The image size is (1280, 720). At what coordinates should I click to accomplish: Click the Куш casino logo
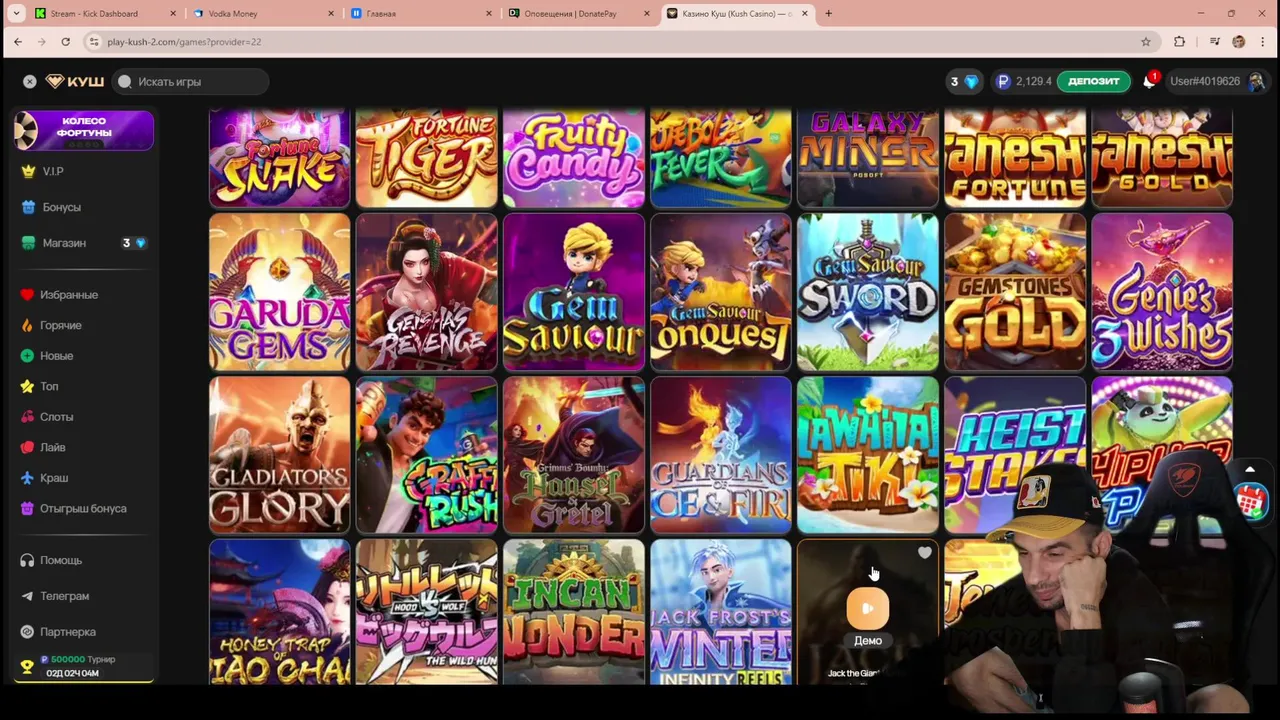75,82
